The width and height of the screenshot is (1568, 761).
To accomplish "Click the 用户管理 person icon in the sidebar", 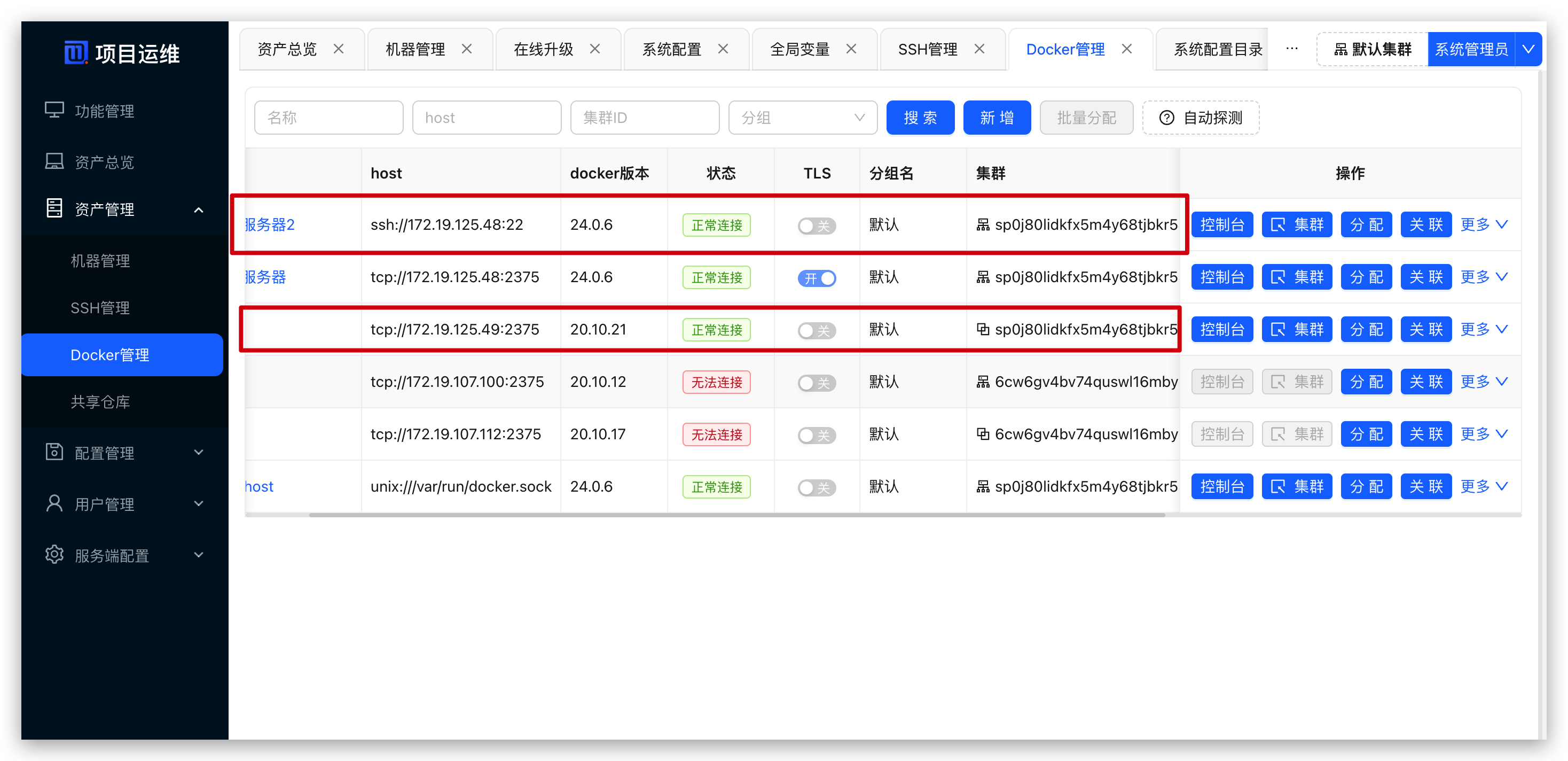I will pos(54,503).
